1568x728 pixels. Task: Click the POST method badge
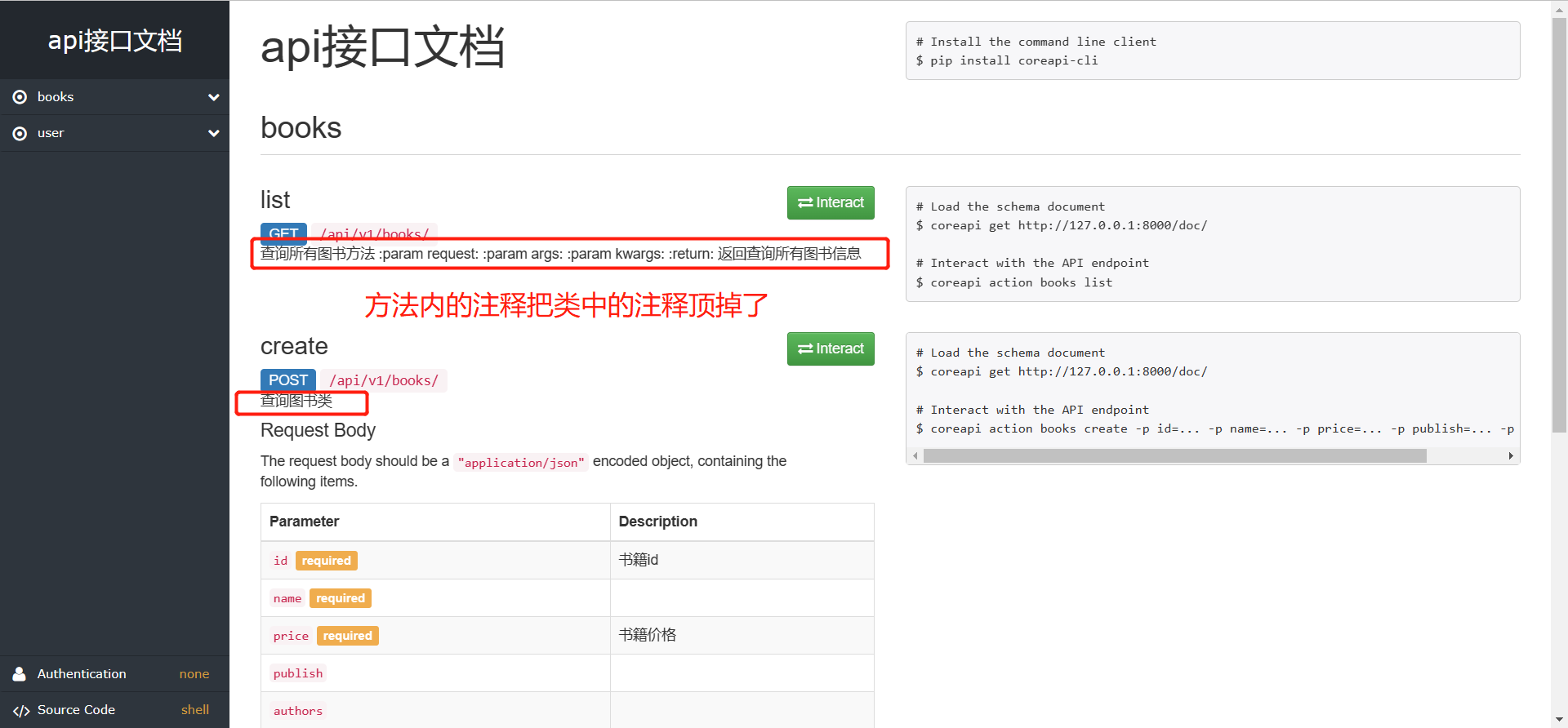click(288, 380)
